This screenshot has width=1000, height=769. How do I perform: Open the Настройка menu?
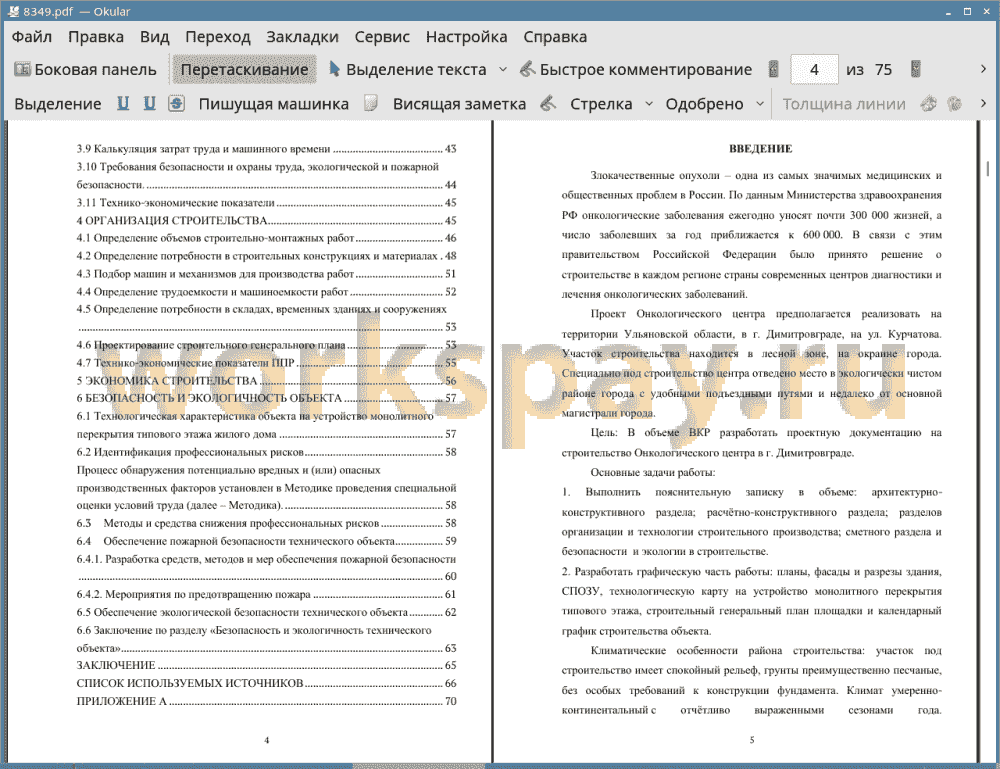pyautogui.click(x=466, y=37)
